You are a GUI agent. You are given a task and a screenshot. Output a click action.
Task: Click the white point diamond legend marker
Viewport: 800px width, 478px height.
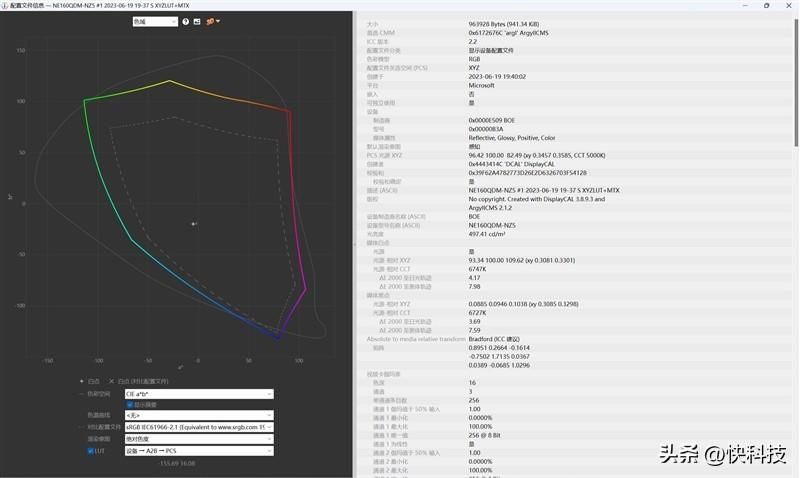[82, 381]
